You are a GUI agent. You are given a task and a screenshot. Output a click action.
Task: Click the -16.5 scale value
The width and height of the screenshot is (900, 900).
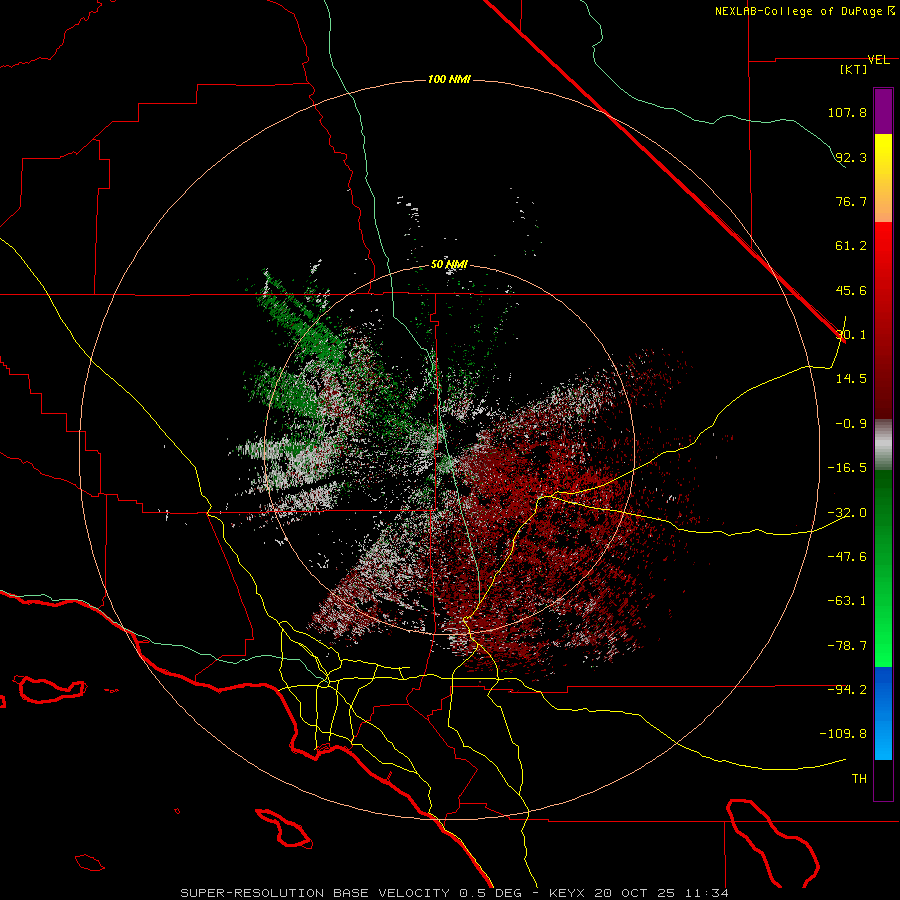pyautogui.click(x=847, y=468)
